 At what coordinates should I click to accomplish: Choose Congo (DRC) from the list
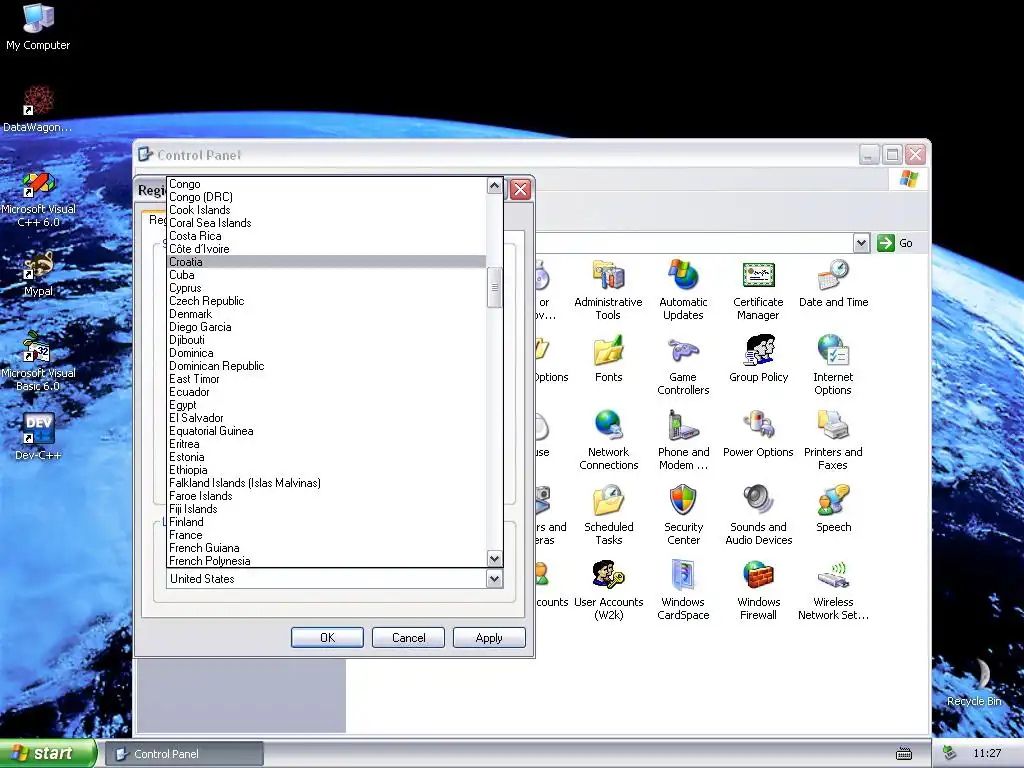point(327,197)
